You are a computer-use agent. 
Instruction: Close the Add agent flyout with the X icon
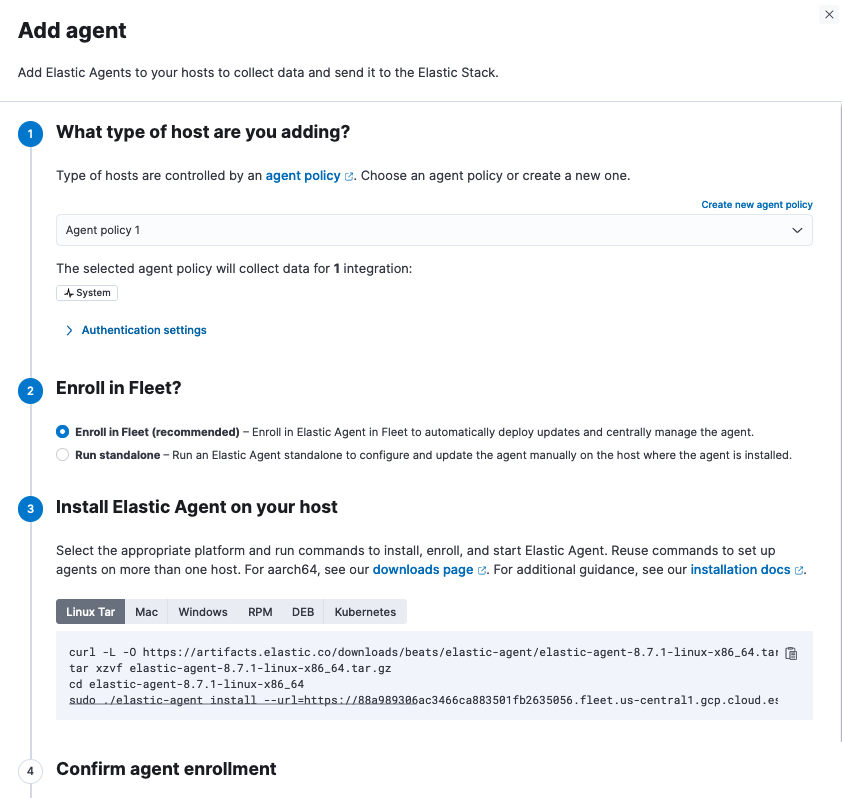829,14
